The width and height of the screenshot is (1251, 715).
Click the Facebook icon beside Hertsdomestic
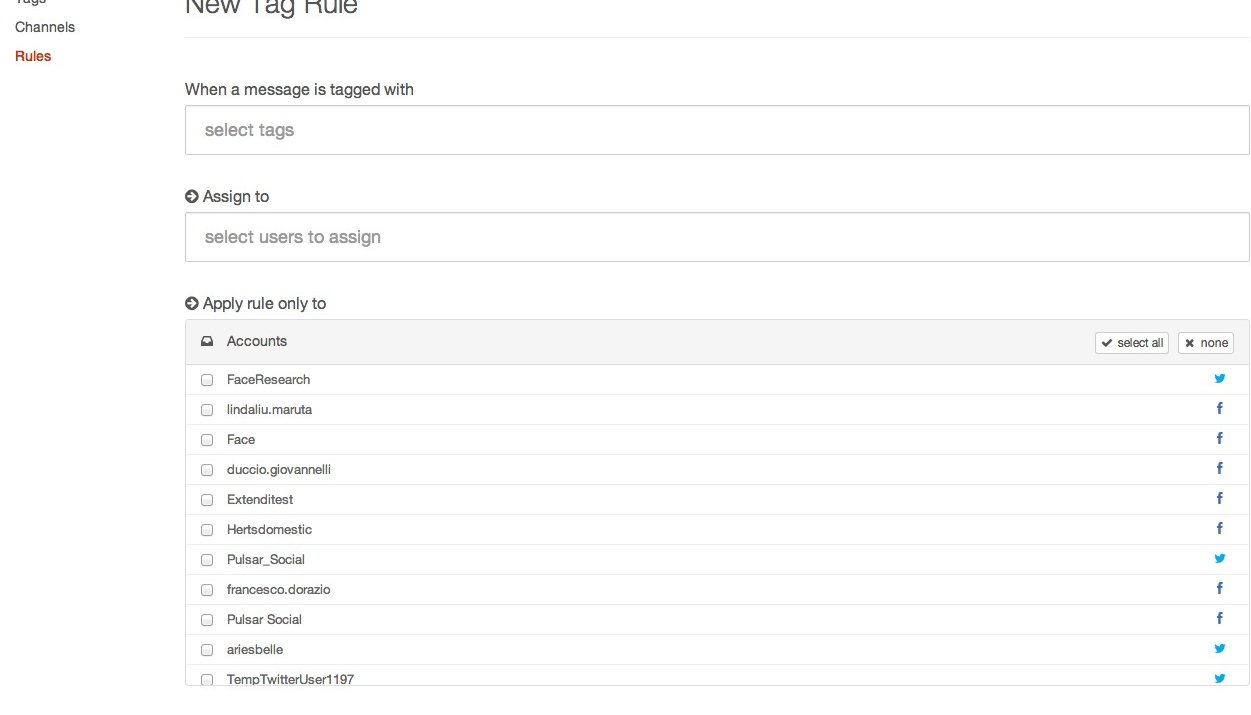pos(1220,529)
